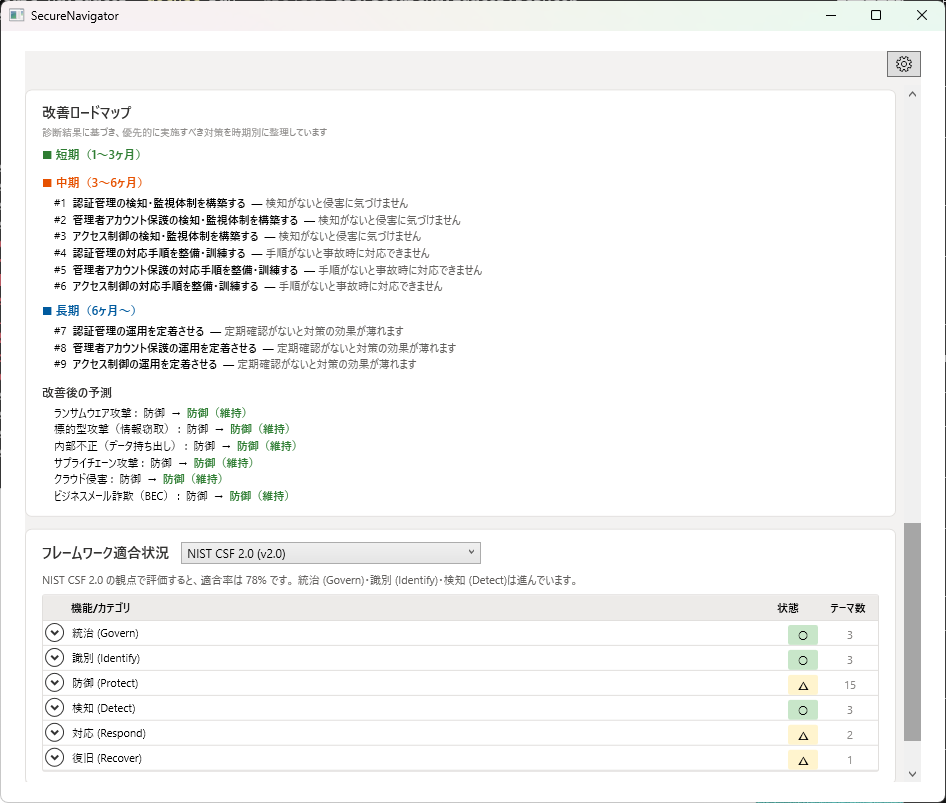Click the green square marker beside 短期（1～3ヶ月）
Screen dimensions: 946x803
[46, 154]
